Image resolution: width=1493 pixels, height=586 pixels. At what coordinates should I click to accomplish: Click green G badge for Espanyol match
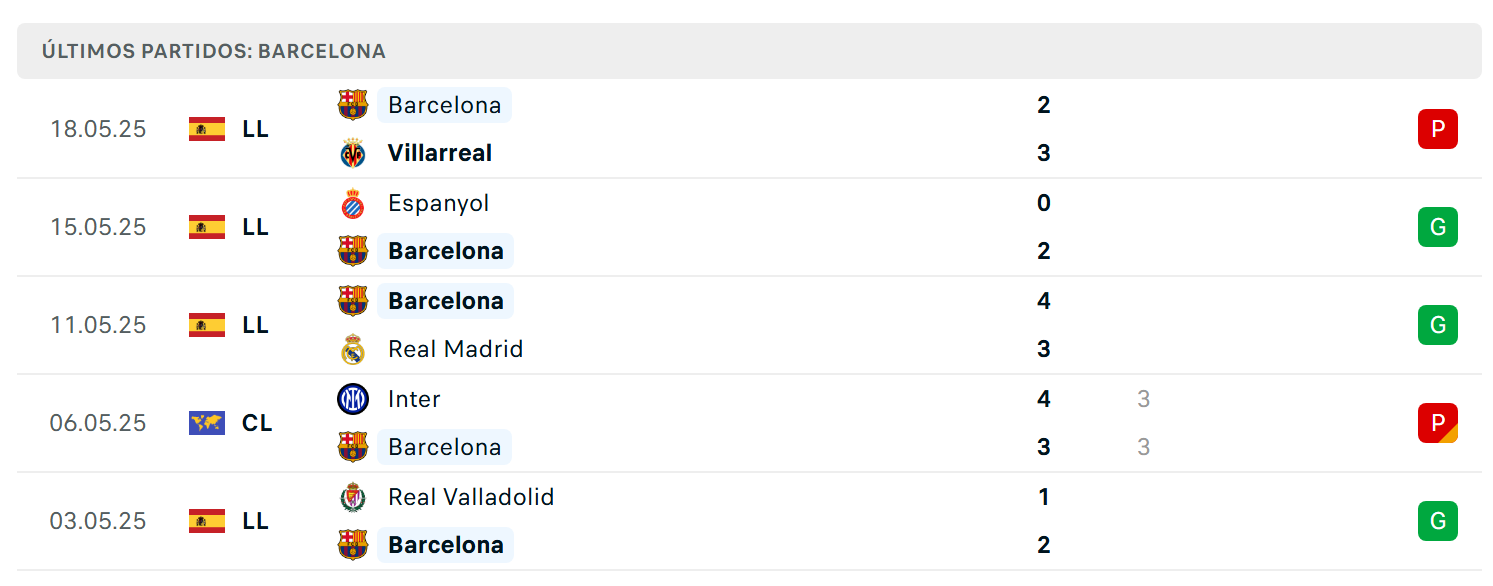pos(1438,227)
